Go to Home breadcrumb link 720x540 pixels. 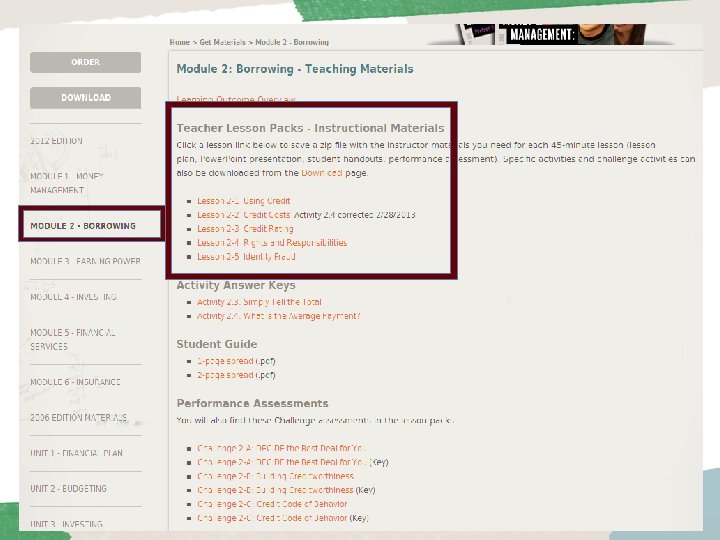click(x=180, y=42)
